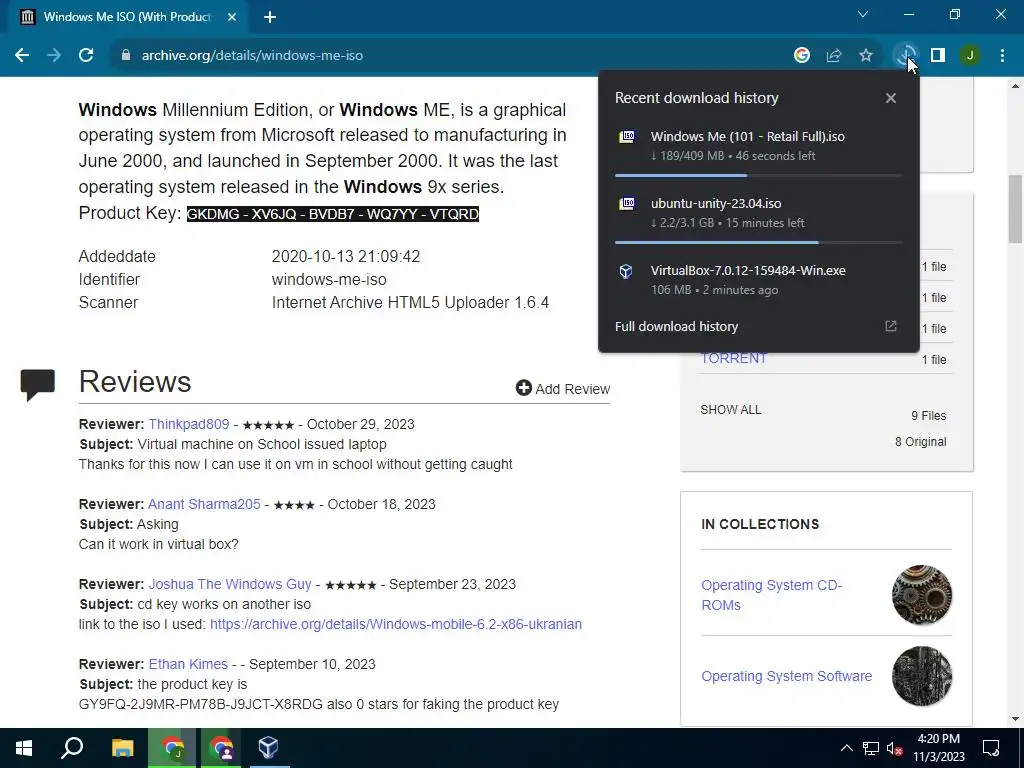This screenshot has height=768, width=1024.
Task: Click the scrollbar down arrow
Action: [x=1016, y=719]
